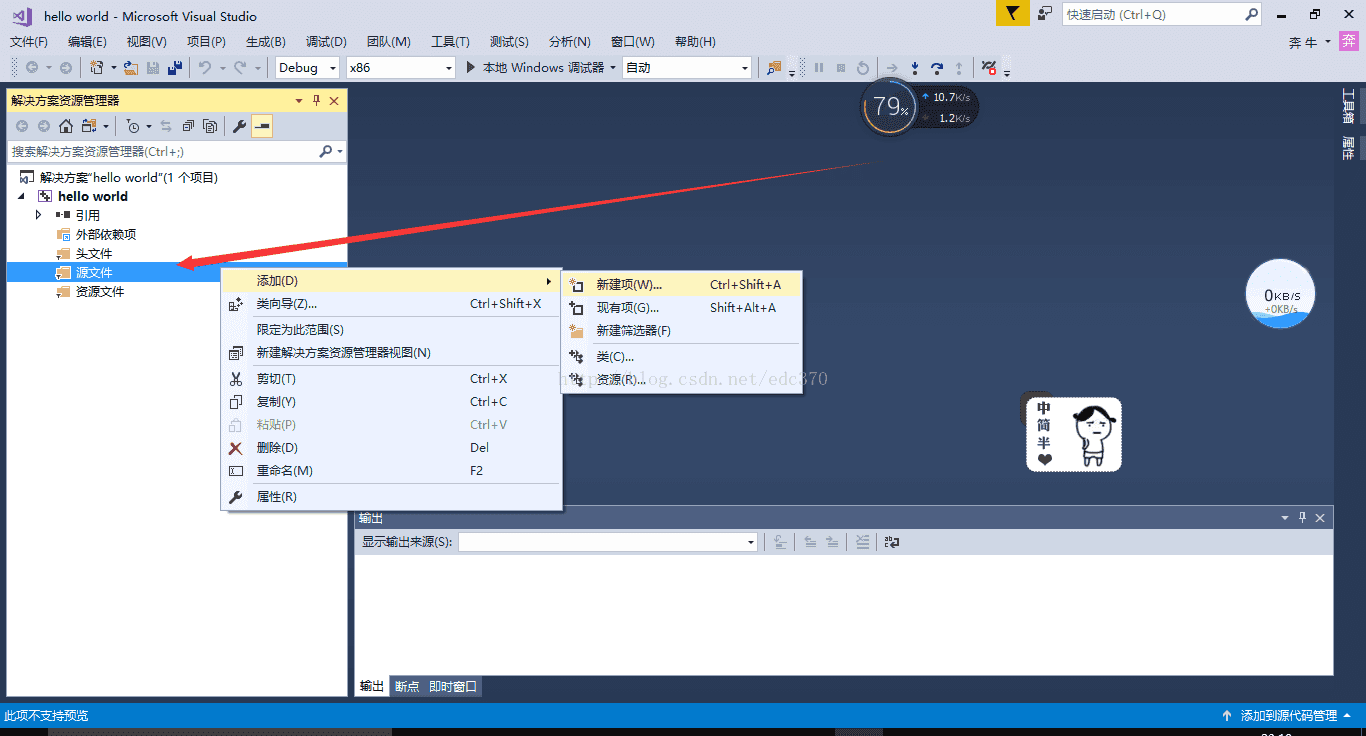This screenshot has width=1366, height=736.
Task: Select 类(C)... from the submenu
Action: click(682, 357)
